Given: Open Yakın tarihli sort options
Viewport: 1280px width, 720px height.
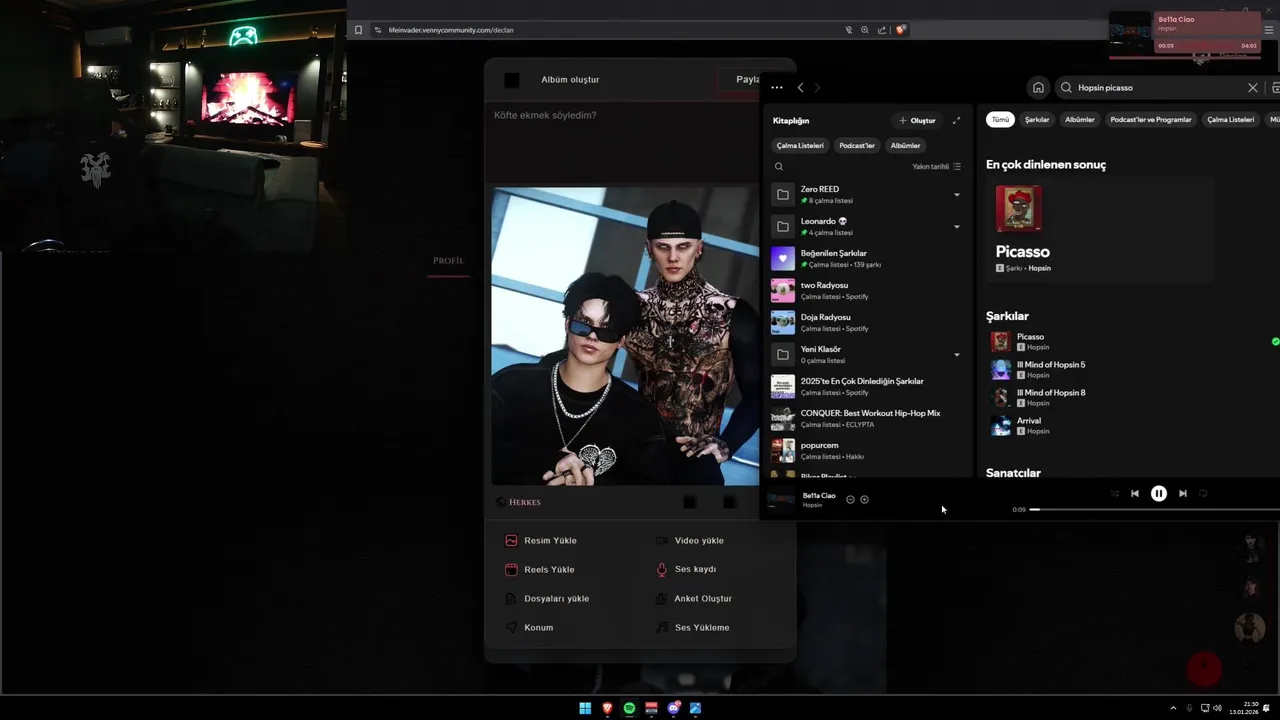Looking at the screenshot, I should tap(936, 167).
